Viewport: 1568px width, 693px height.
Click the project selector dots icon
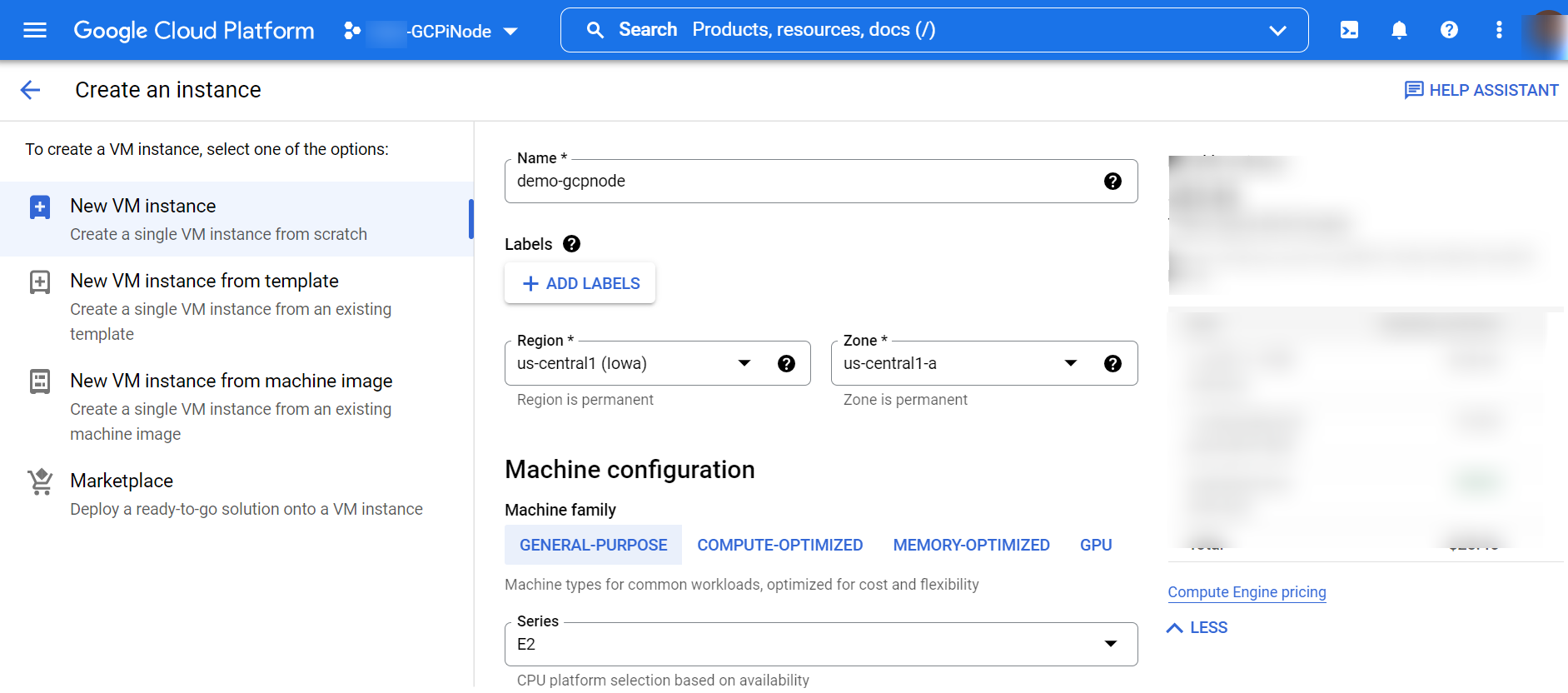click(x=352, y=31)
